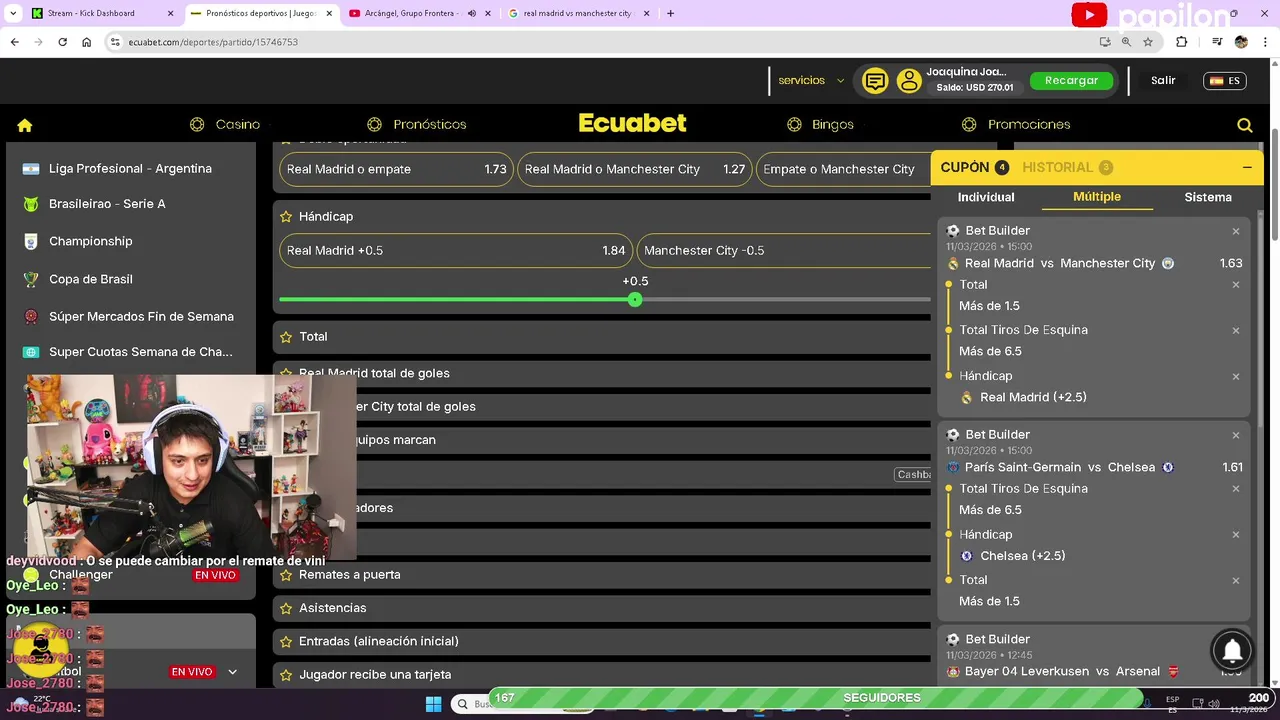Remove Hándicap Chelsea (+2.5) selection
This screenshot has width=1280, height=720.
1236,535
